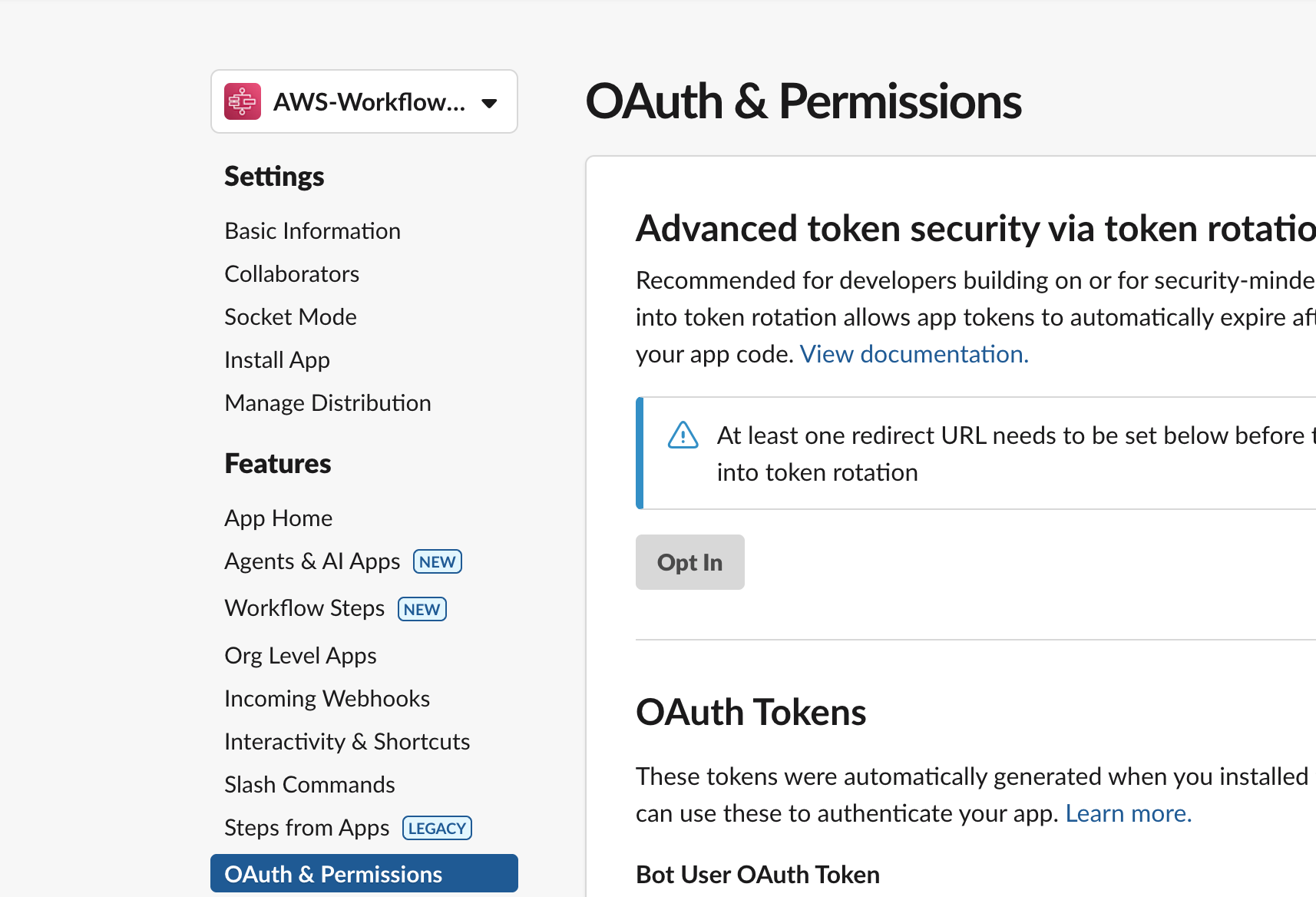Open Agents & AI Apps feature
Image resolution: width=1316 pixels, height=897 pixels.
[x=312, y=561]
